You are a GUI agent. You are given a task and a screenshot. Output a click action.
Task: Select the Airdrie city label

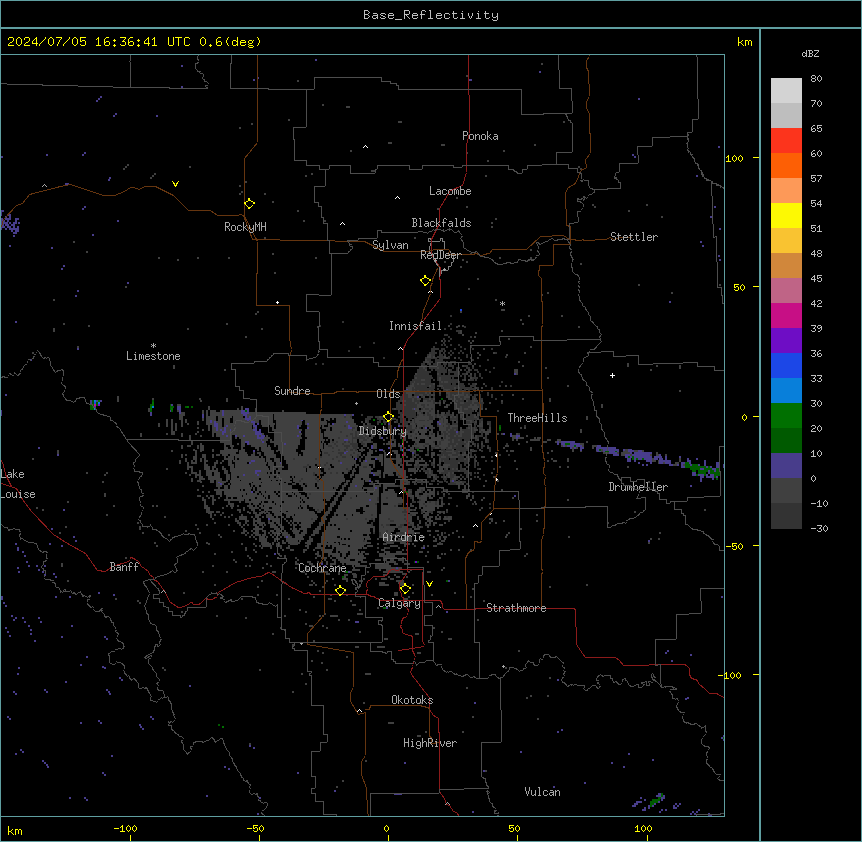tap(404, 537)
